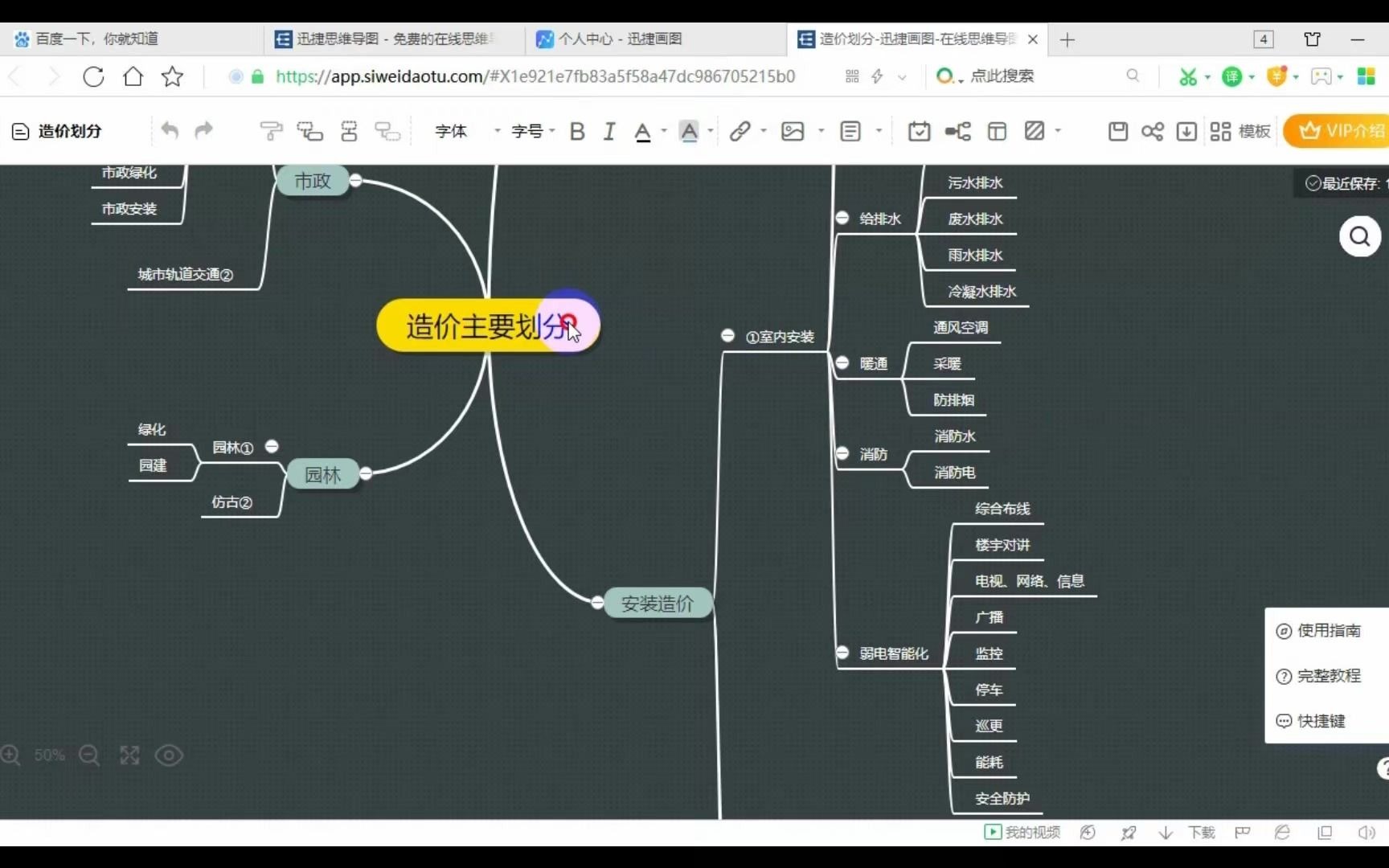Collapse the 市政 node branch
Image resolution: width=1389 pixels, height=868 pixels.
coord(355,180)
